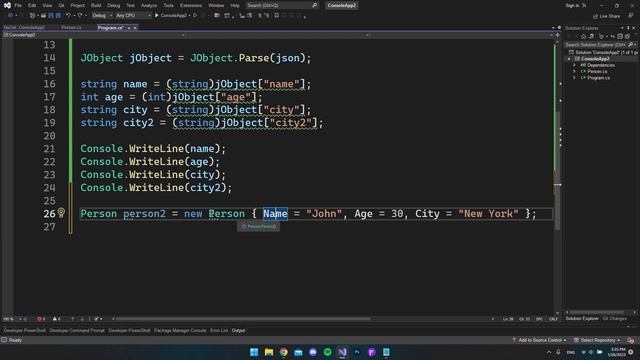Switch to the NuGet: ConsoleApp2 tab

[24, 27]
